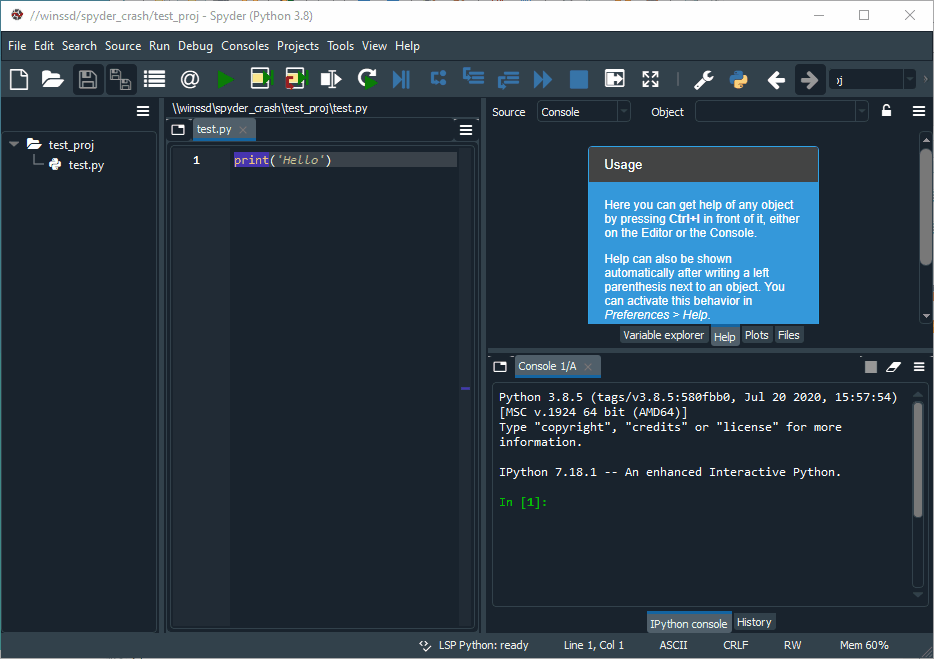Switch to Variable explorer tab

coord(663,335)
